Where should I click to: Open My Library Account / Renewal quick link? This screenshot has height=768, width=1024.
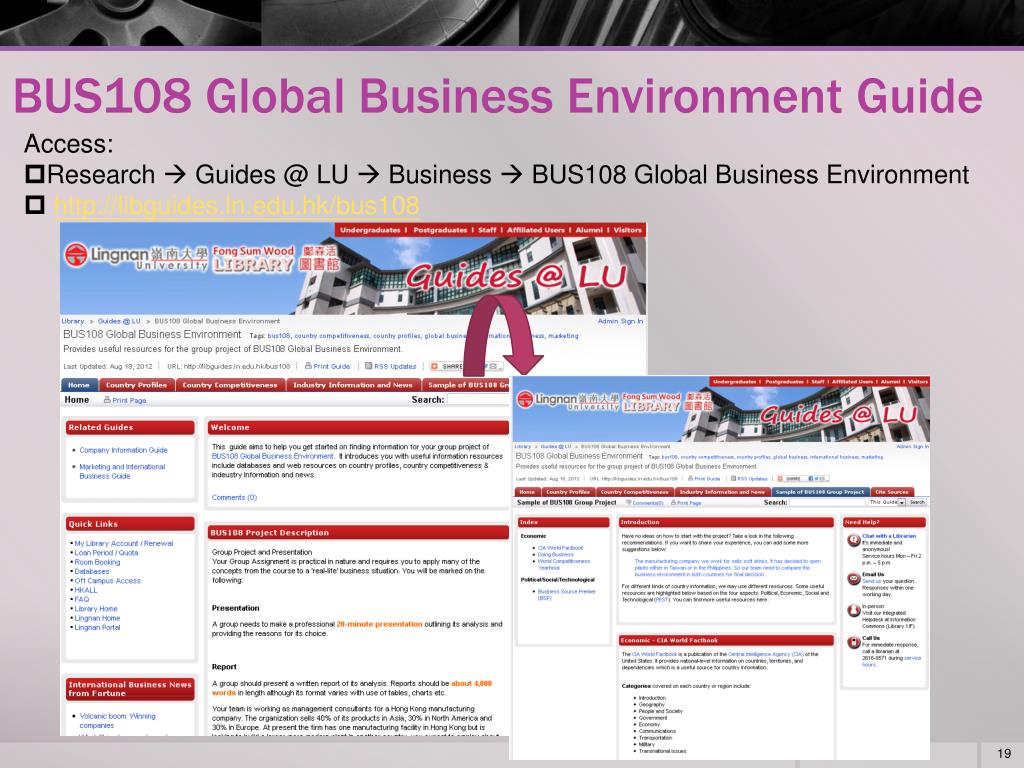point(124,543)
